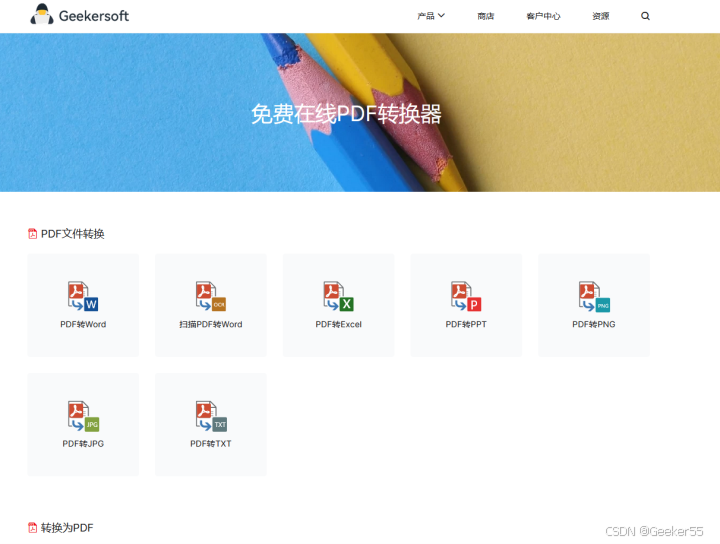Click the PDF icon beside 转换为PDF heading

[33, 527]
